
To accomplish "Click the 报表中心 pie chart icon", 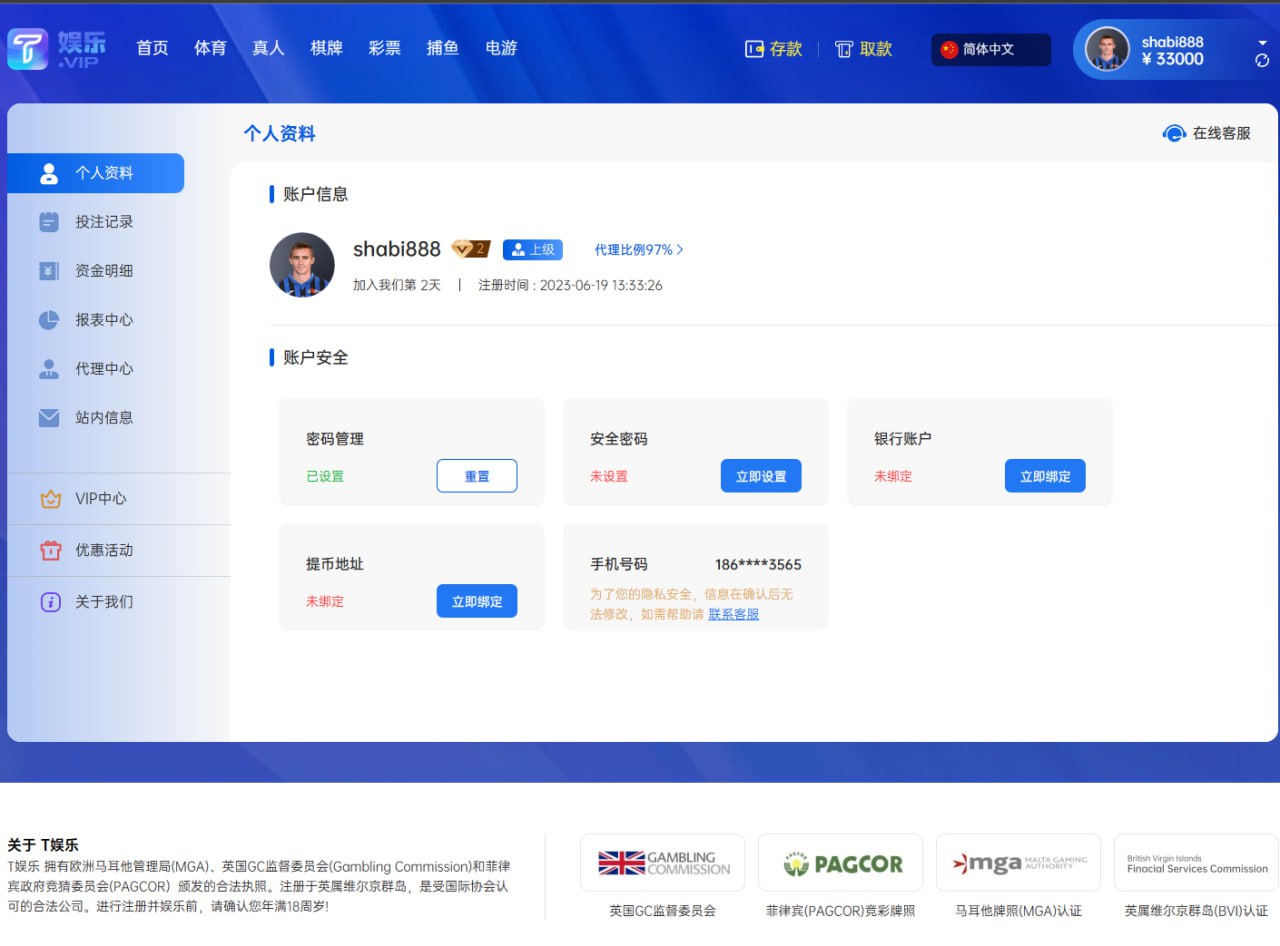I will (47, 320).
